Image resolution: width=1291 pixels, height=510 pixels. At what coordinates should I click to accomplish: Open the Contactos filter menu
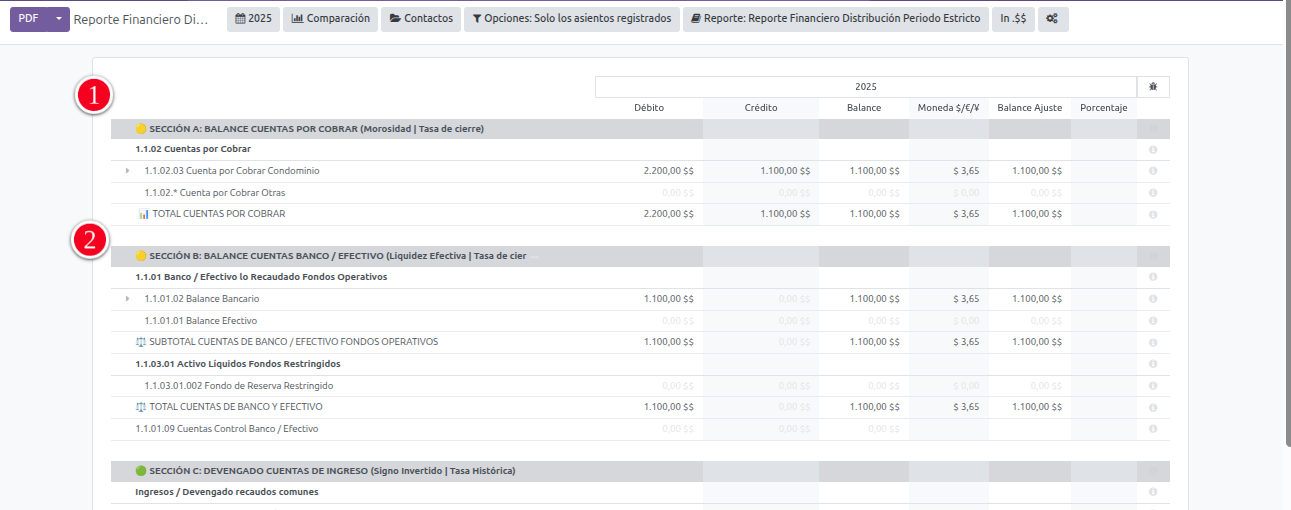tap(420, 19)
